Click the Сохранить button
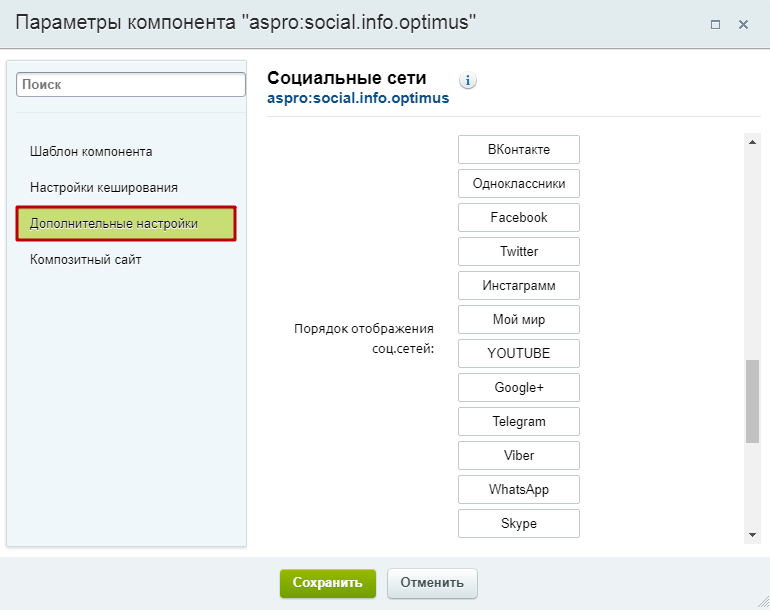This screenshot has height=610, width=770. [328, 583]
